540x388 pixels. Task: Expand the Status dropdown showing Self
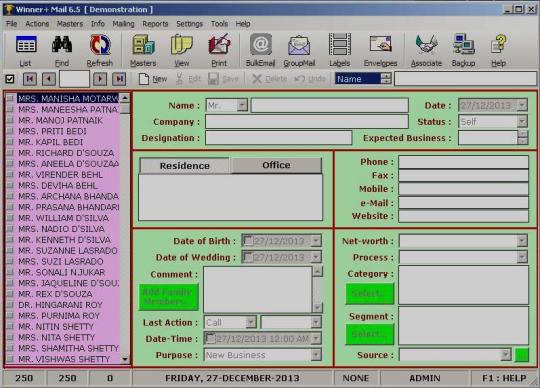point(522,121)
